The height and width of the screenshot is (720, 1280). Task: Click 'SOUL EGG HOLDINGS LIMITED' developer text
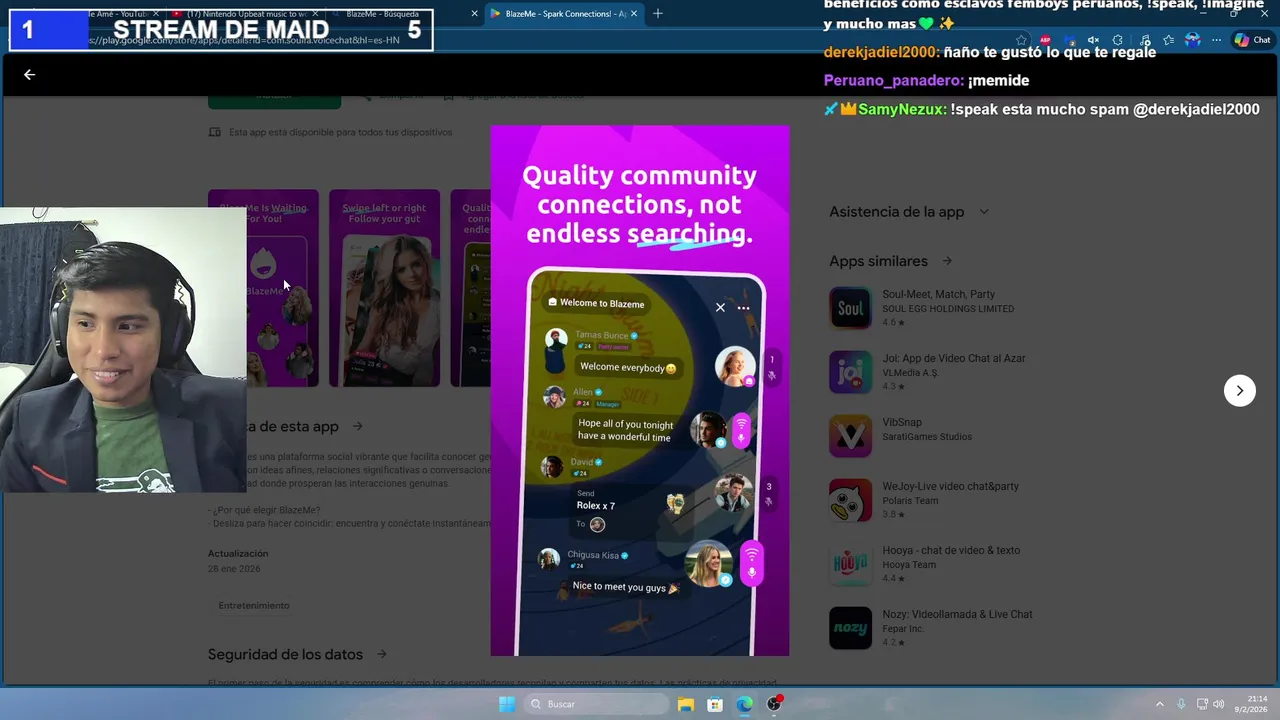coord(948,309)
